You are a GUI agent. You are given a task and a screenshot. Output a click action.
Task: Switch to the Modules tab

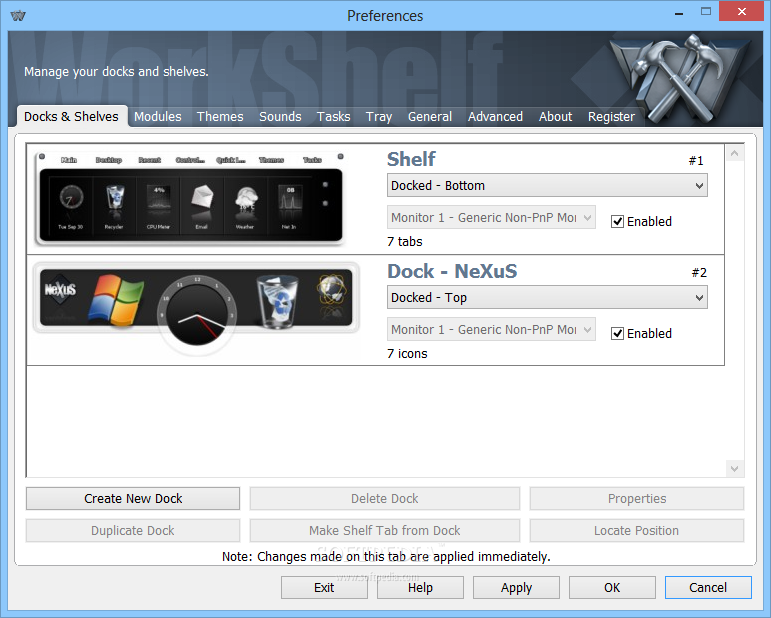click(x=158, y=117)
